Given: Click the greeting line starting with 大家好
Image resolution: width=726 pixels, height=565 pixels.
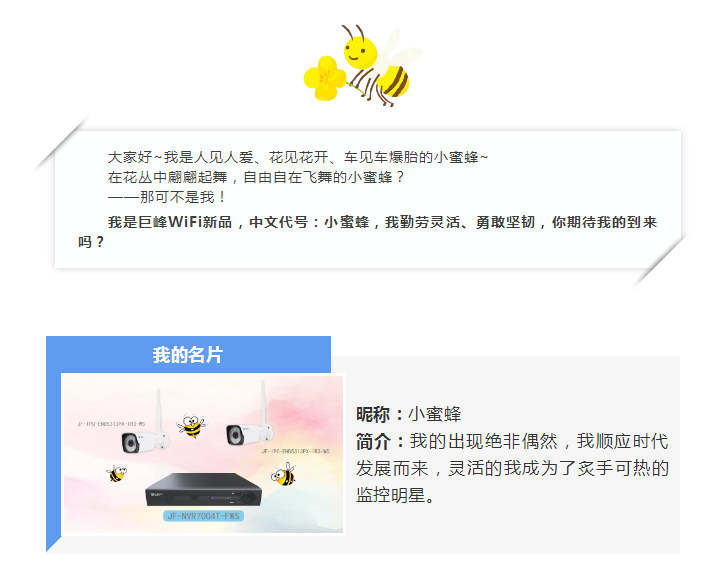Looking at the screenshot, I should (298, 157).
